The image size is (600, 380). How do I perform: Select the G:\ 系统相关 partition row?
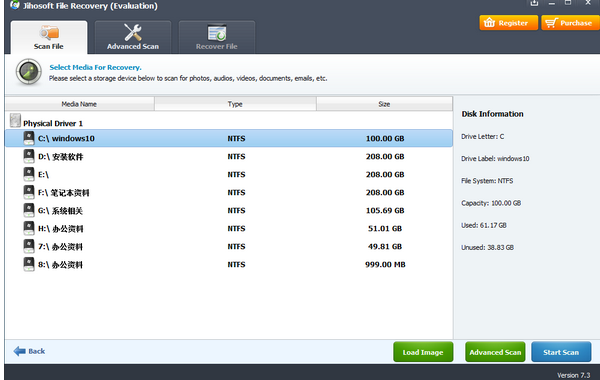[x=229, y=210]
